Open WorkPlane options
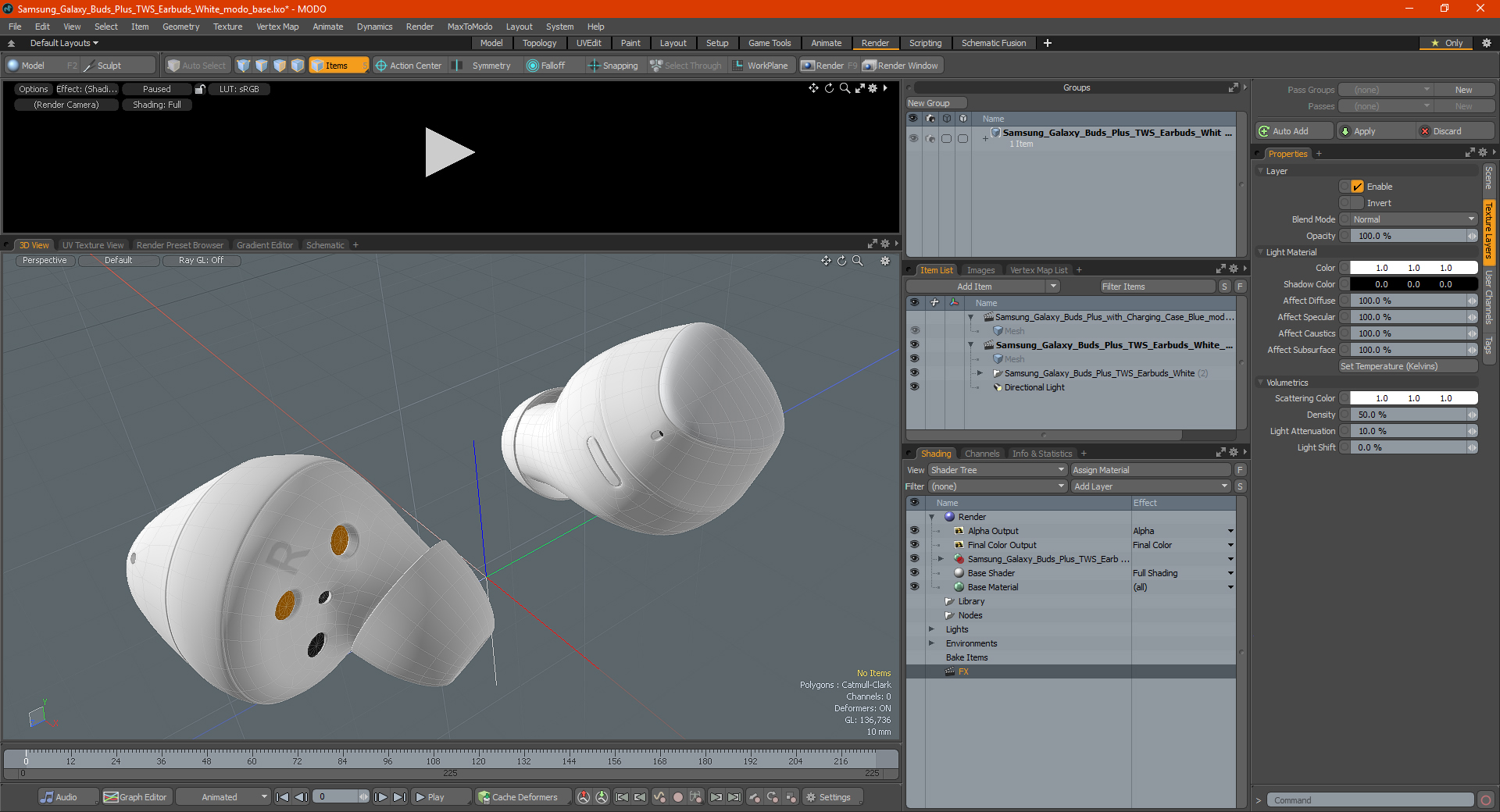 click(x=761, y=66)
